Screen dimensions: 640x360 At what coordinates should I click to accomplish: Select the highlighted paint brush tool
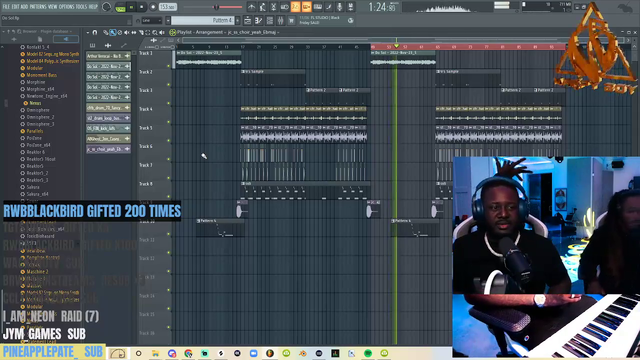tap(112, 32)
